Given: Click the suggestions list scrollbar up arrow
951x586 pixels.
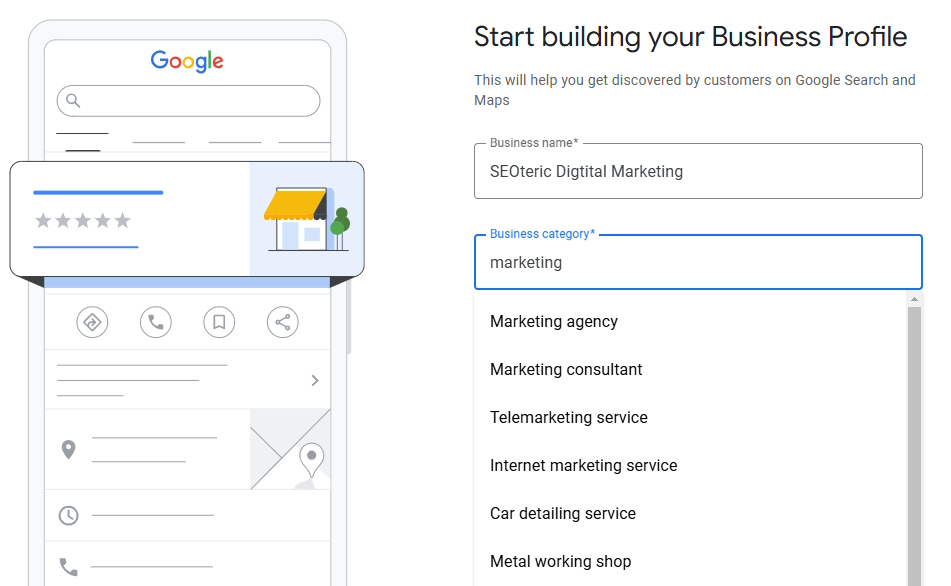Looking at the screenshot, I should point(914,299).
